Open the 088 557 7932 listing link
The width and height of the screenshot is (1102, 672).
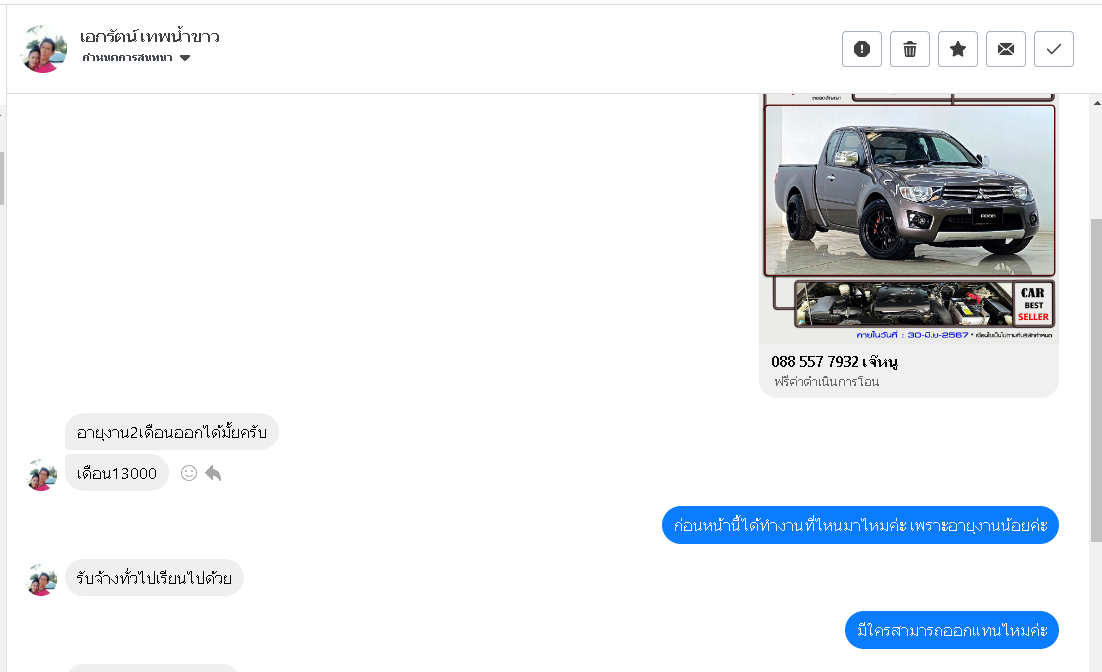pos(834,361)
